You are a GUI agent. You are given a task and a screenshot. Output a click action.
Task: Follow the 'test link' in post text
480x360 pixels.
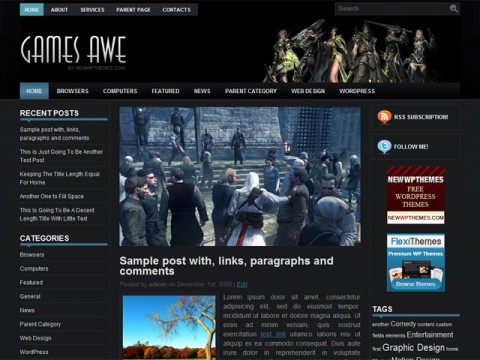pyautogui.click(x=273, y=334)
